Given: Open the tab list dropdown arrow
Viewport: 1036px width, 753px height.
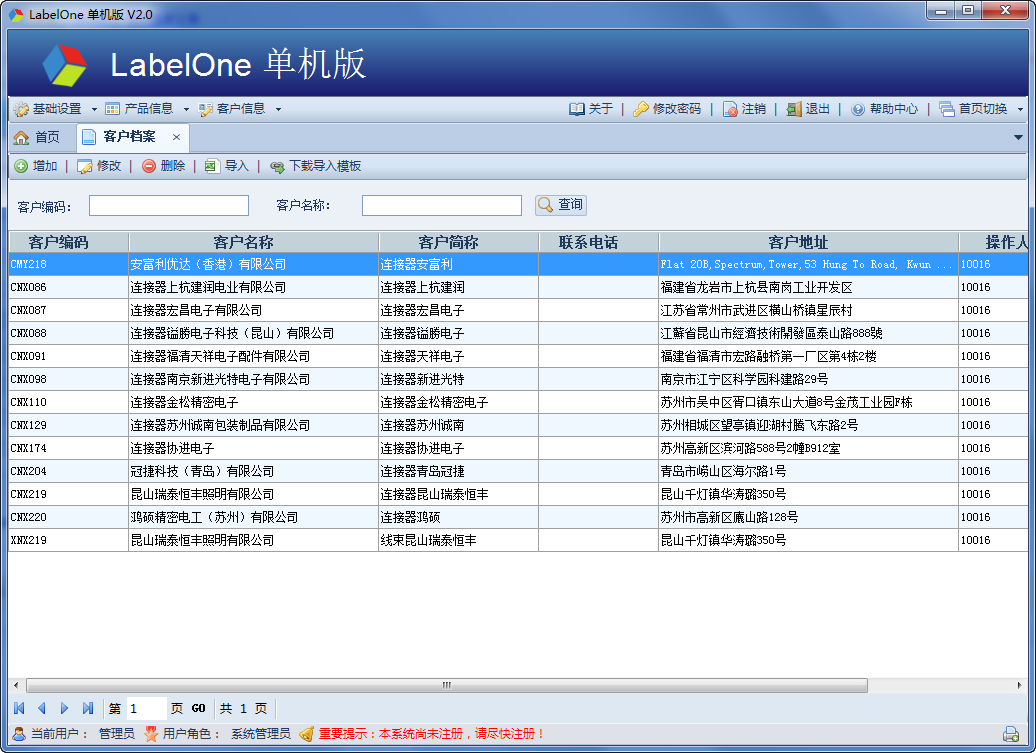Looking at the screenshot, I should pos(1018,137).
